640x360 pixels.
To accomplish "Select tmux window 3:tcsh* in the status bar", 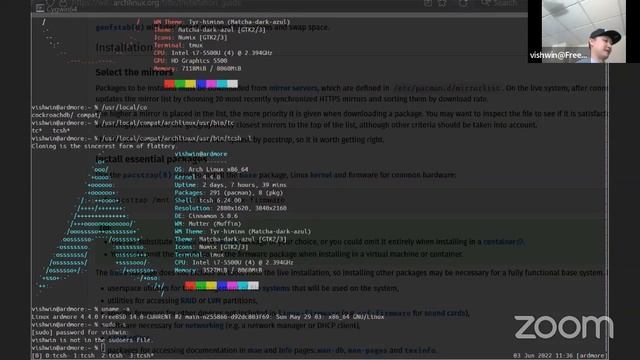I will tap(141, 356).
